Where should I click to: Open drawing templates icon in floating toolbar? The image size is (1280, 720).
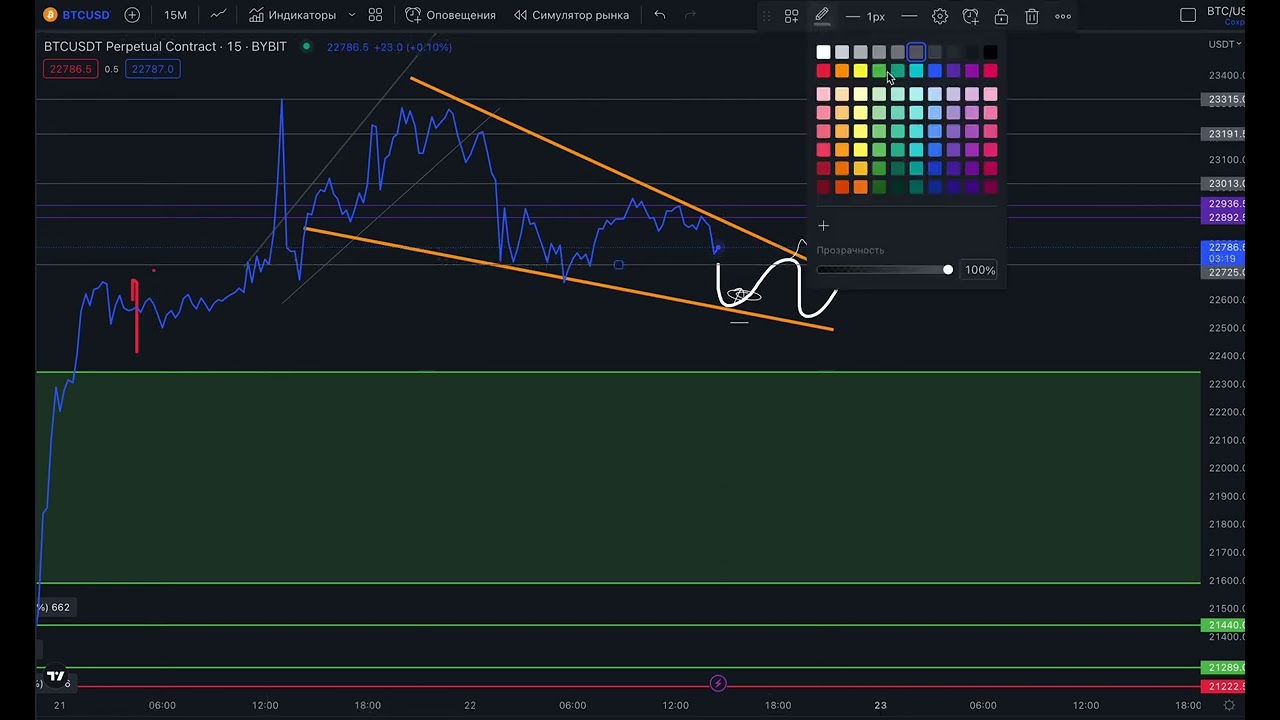coord(791,16)
